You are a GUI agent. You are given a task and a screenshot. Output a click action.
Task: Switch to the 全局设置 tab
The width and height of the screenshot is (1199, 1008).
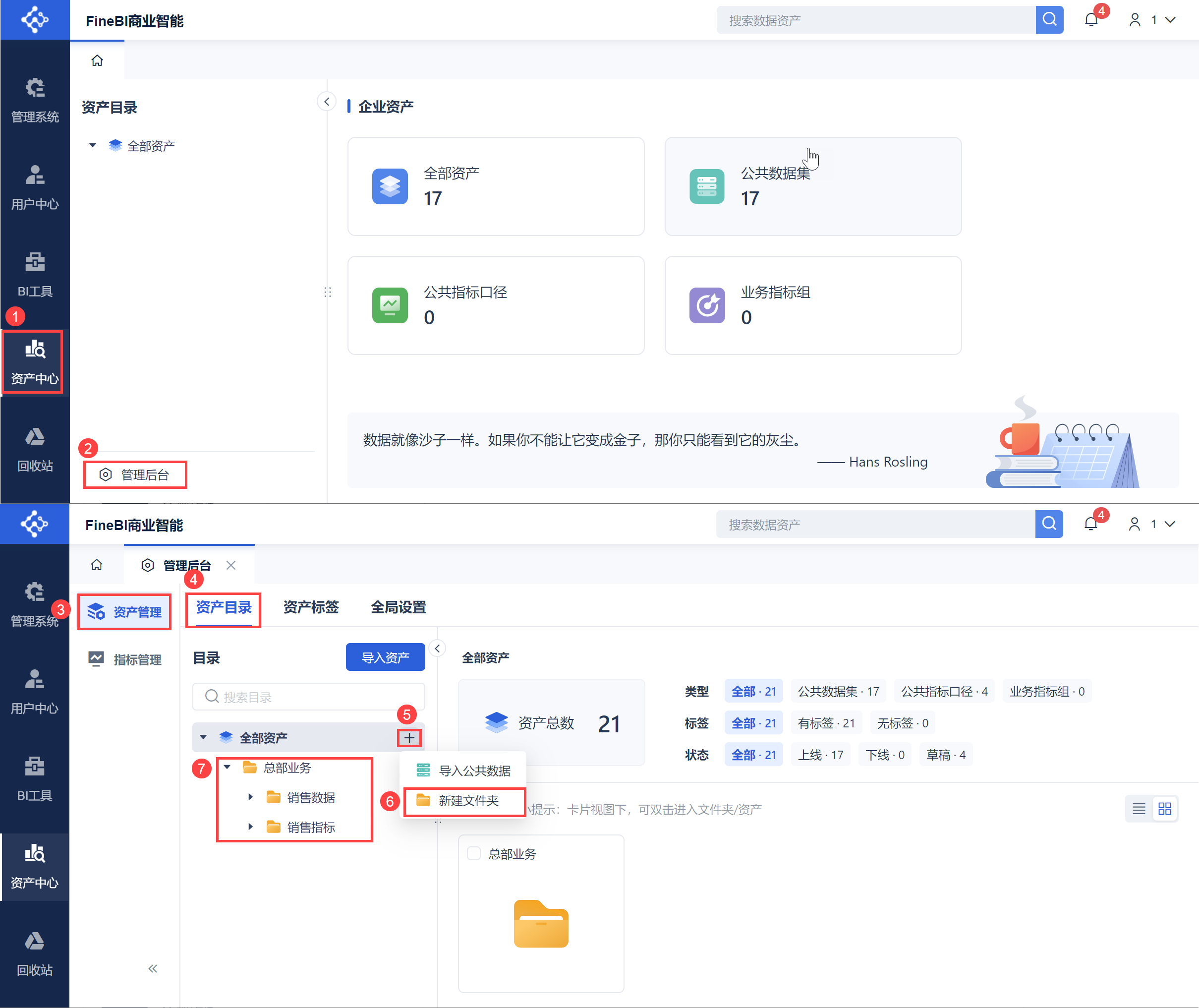point(398,607)
